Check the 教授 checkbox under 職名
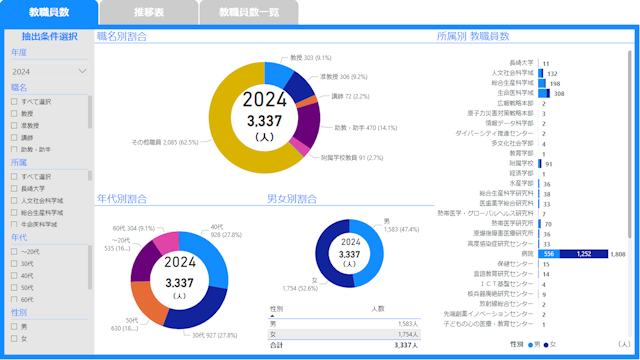 point(14,113)
